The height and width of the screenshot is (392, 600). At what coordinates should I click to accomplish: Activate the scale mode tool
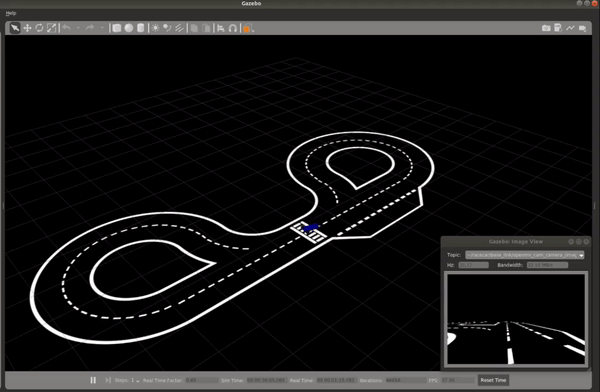[x=51, y=28]
